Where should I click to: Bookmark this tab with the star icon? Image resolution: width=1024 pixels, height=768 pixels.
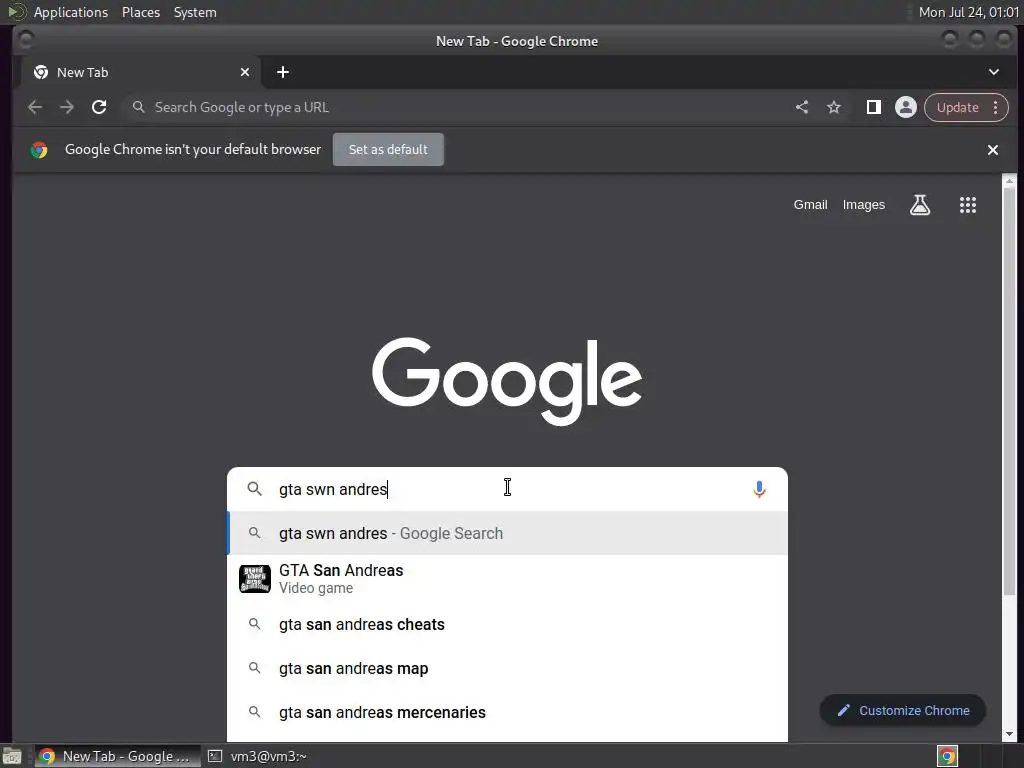tap(834, 107)
